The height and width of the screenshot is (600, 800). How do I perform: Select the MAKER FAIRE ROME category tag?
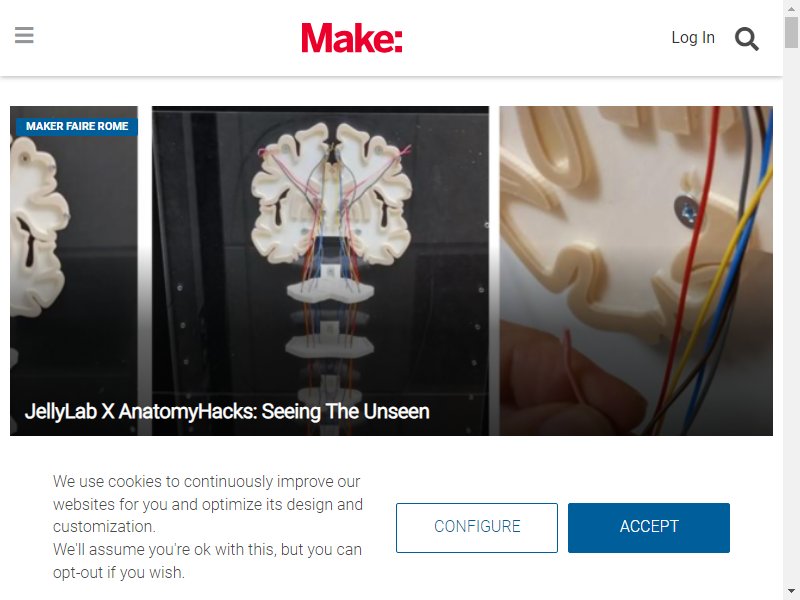tap(77, 126)
